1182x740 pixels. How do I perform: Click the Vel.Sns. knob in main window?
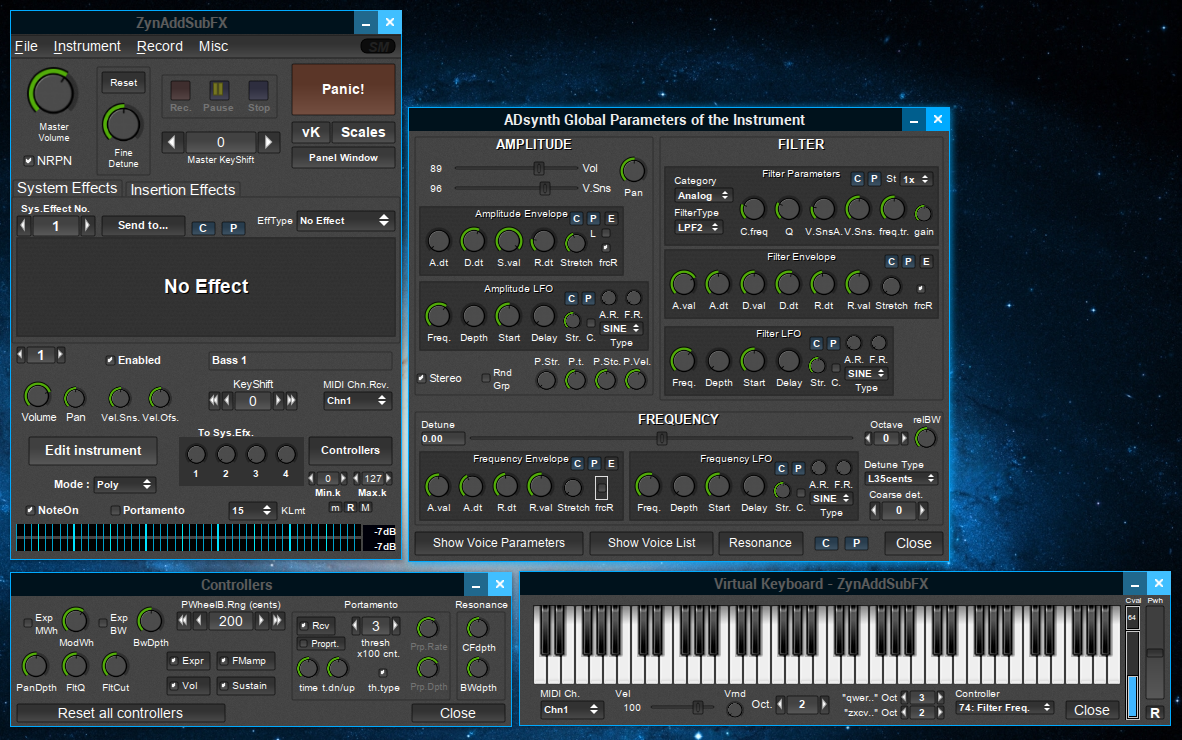[x=119, y=397]
